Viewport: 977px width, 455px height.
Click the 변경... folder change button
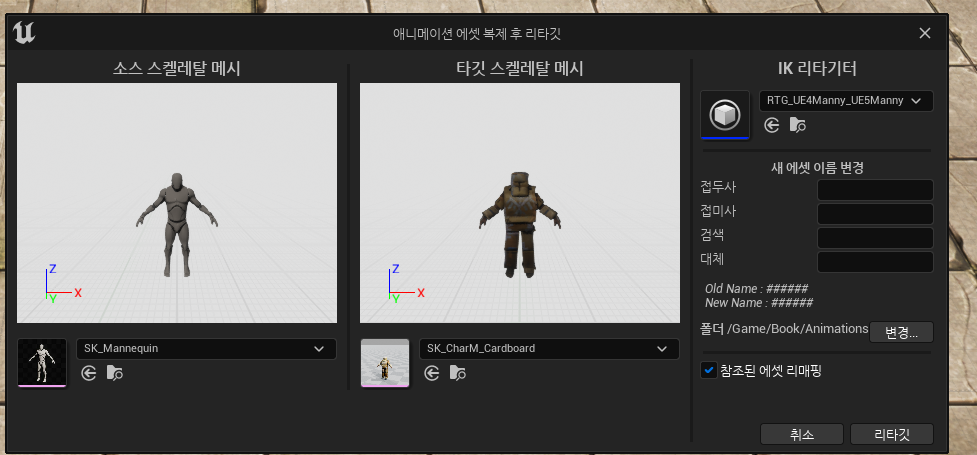tap(901, 332)
